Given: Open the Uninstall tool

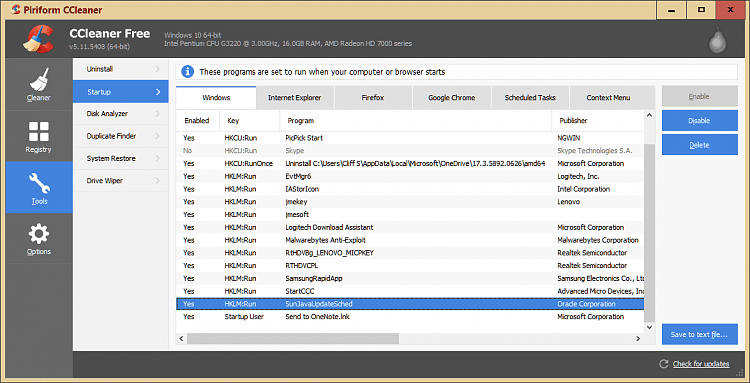Looking at the screenshot, I should [121, 69].
